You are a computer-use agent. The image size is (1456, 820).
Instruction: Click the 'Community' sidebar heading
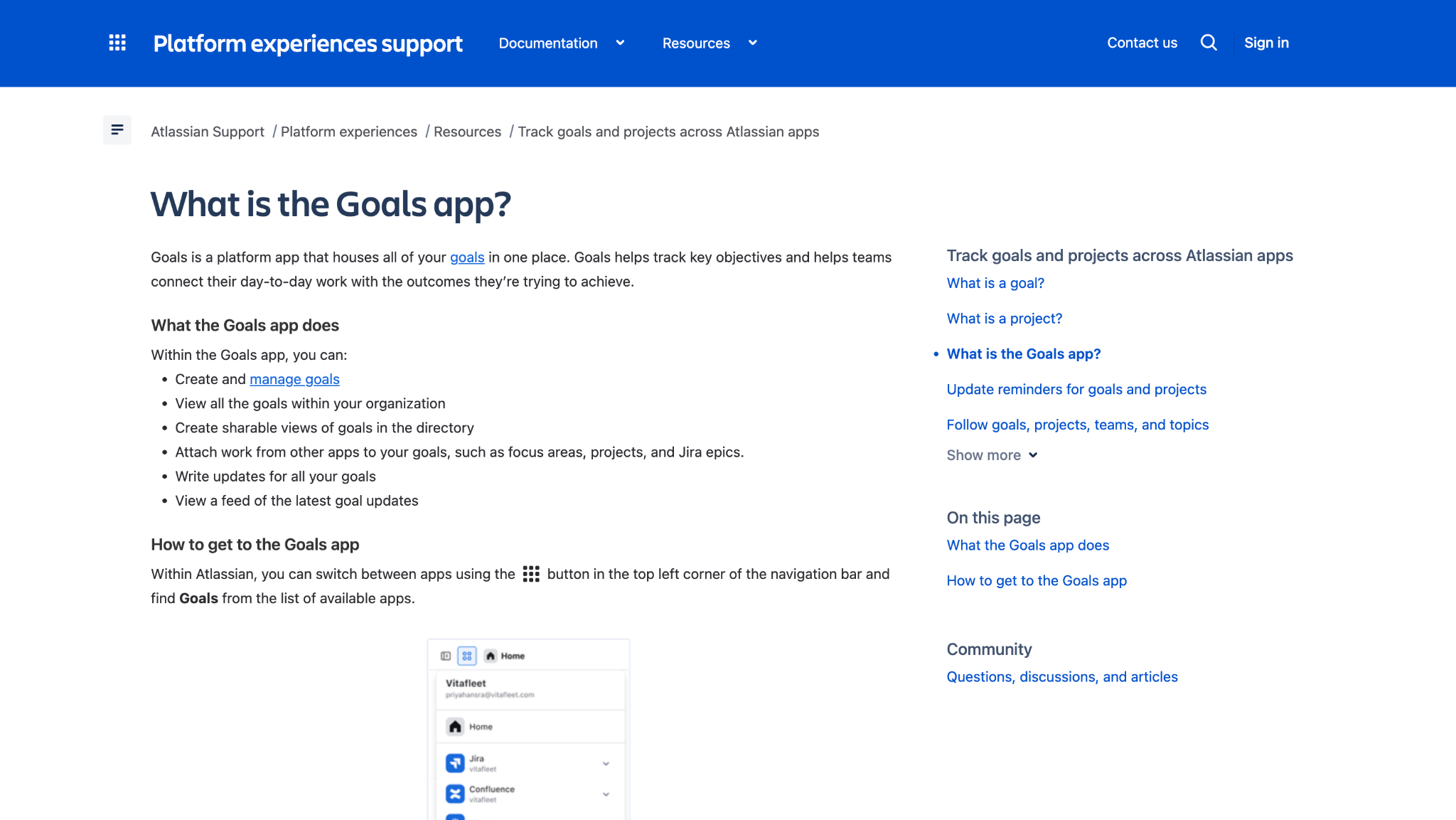[x=989, y=649]
